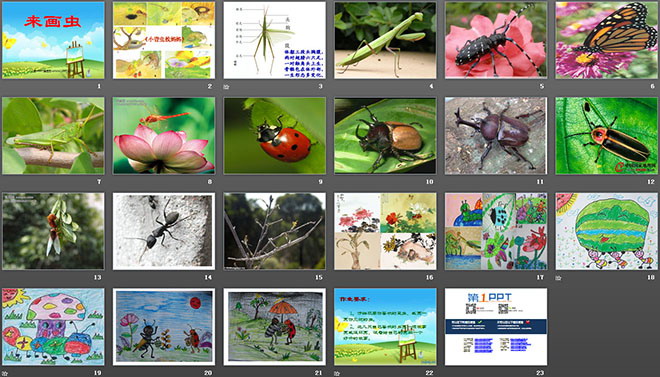Click the slide number 12 label
The height and width of the screenshot is (377, 660).
pos(651,182)
